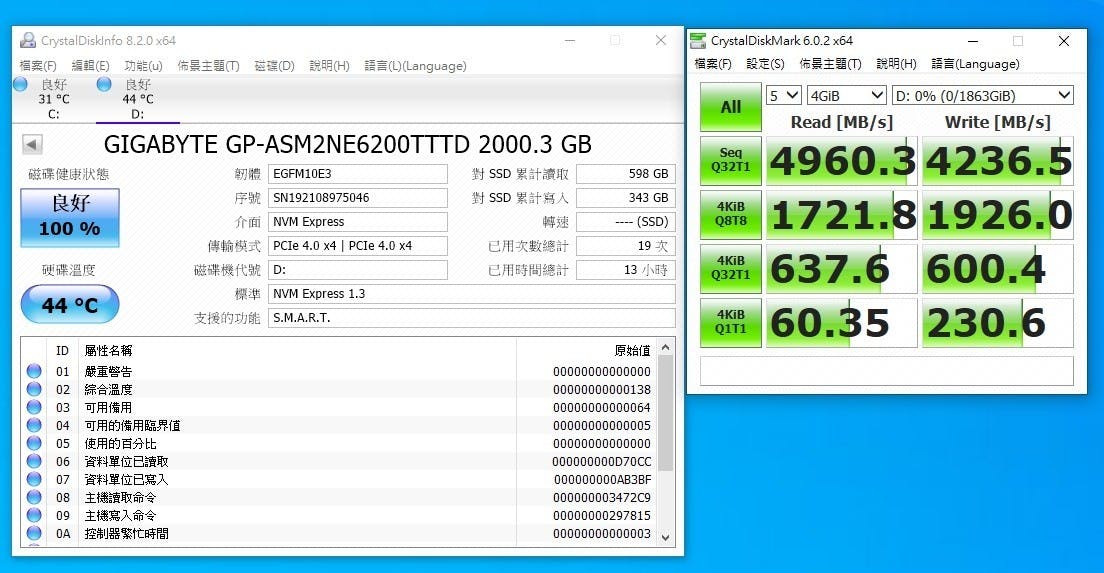Viewport: 1104px width, 573px height.
Task: Click the total writes value 343 GB
Action: click(x=626, y=198)
